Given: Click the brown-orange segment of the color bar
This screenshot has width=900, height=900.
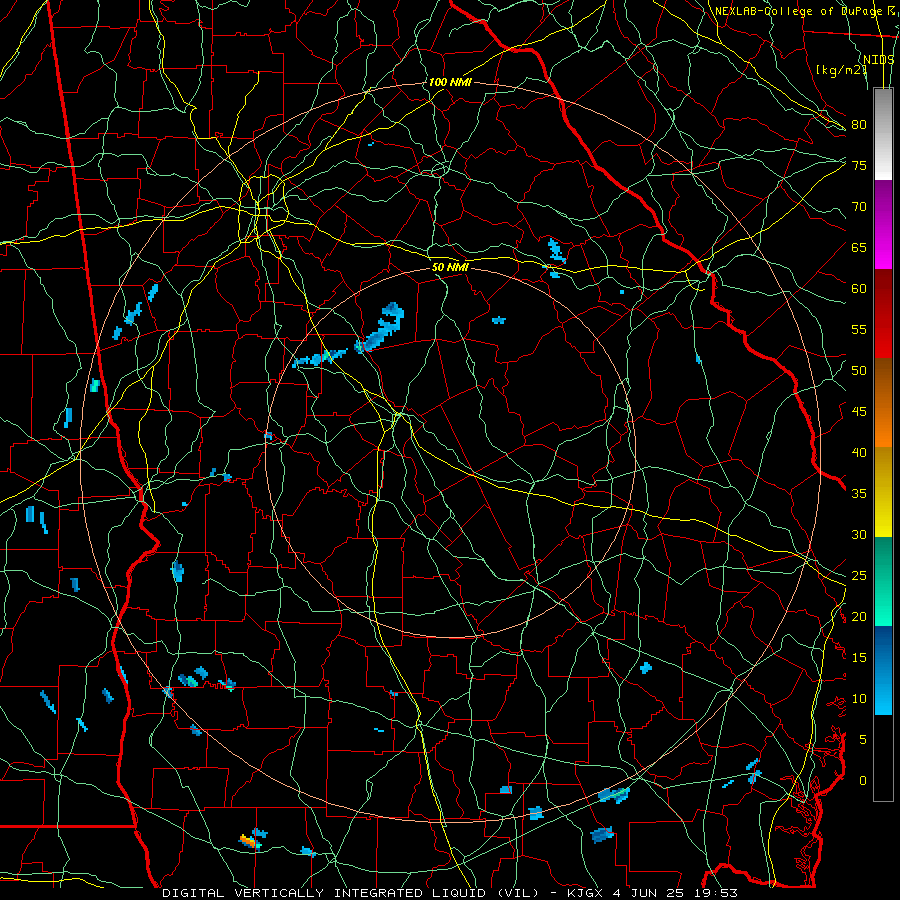Looking at the screenshot, I should [883, 402].
